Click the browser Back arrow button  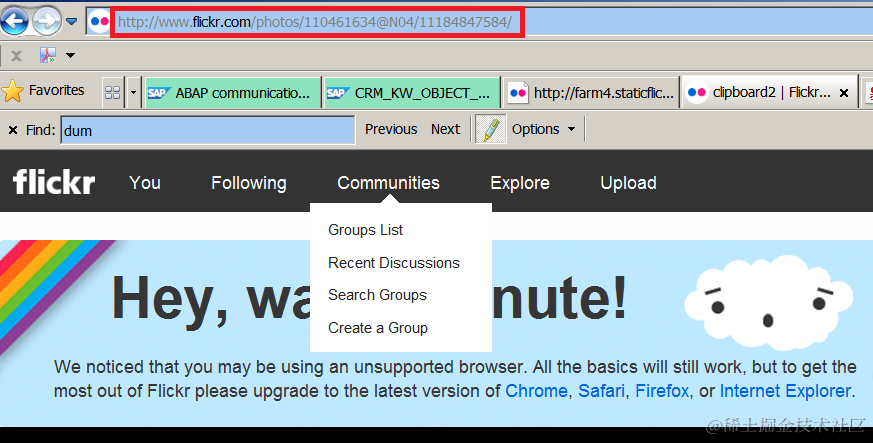pyautogui.click(x=14, y=22)
